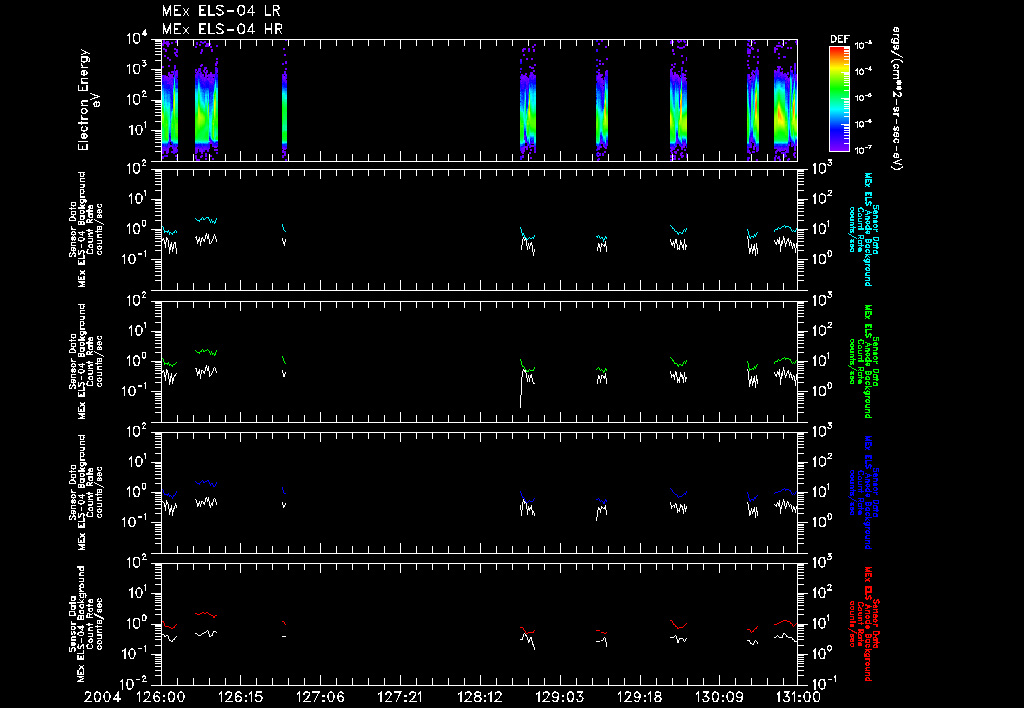
Task: Click the "2004" year label on time axis
Action: click(102, 697)
